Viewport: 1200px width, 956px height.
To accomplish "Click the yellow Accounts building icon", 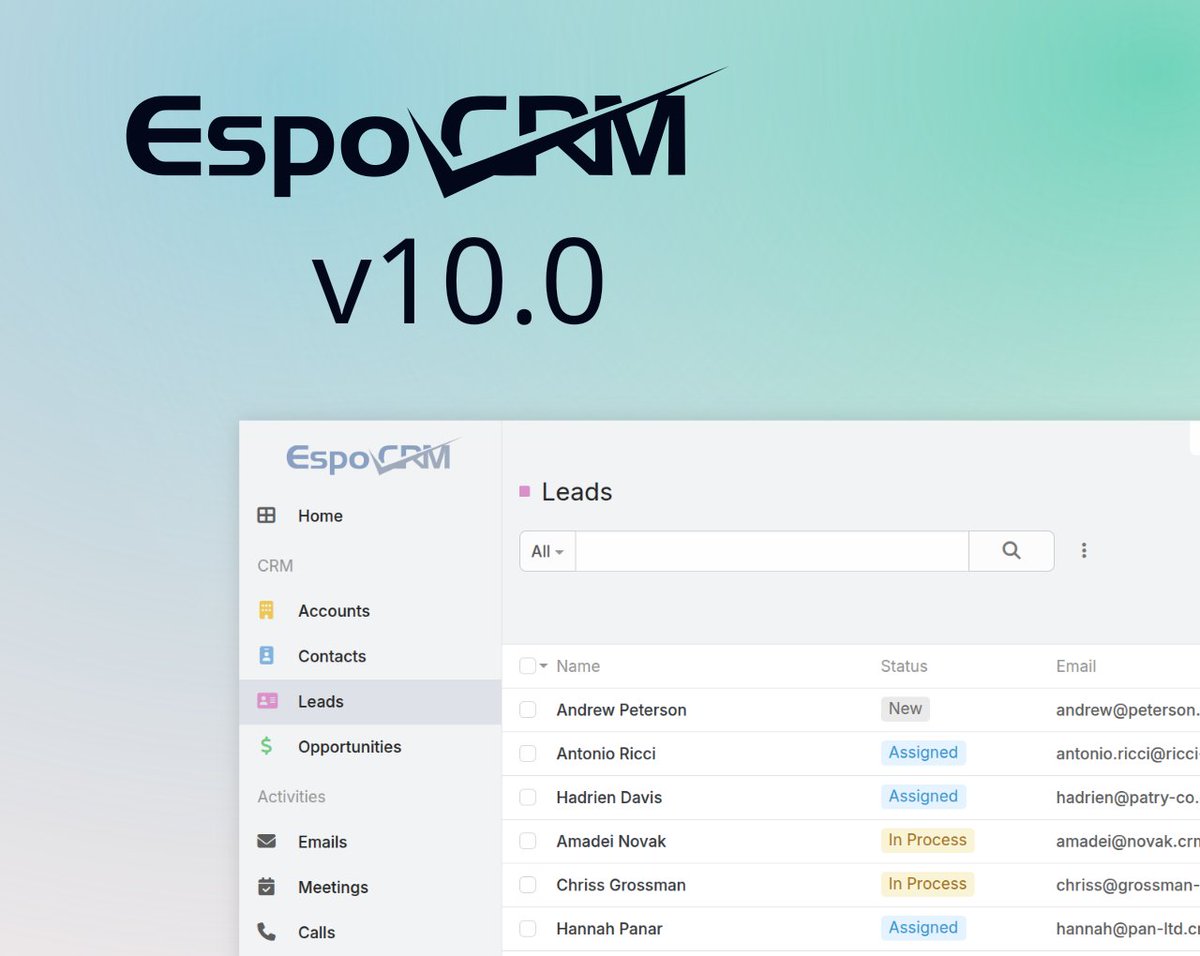I will point(266,611).
